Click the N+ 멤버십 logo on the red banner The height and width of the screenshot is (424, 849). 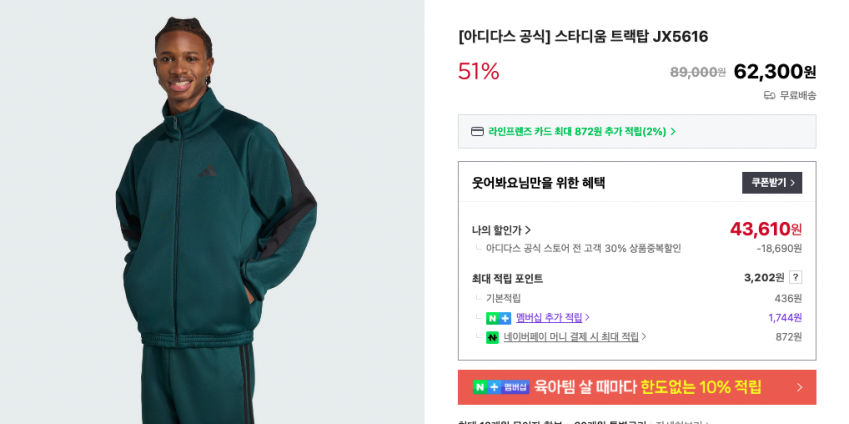[501, 387]
